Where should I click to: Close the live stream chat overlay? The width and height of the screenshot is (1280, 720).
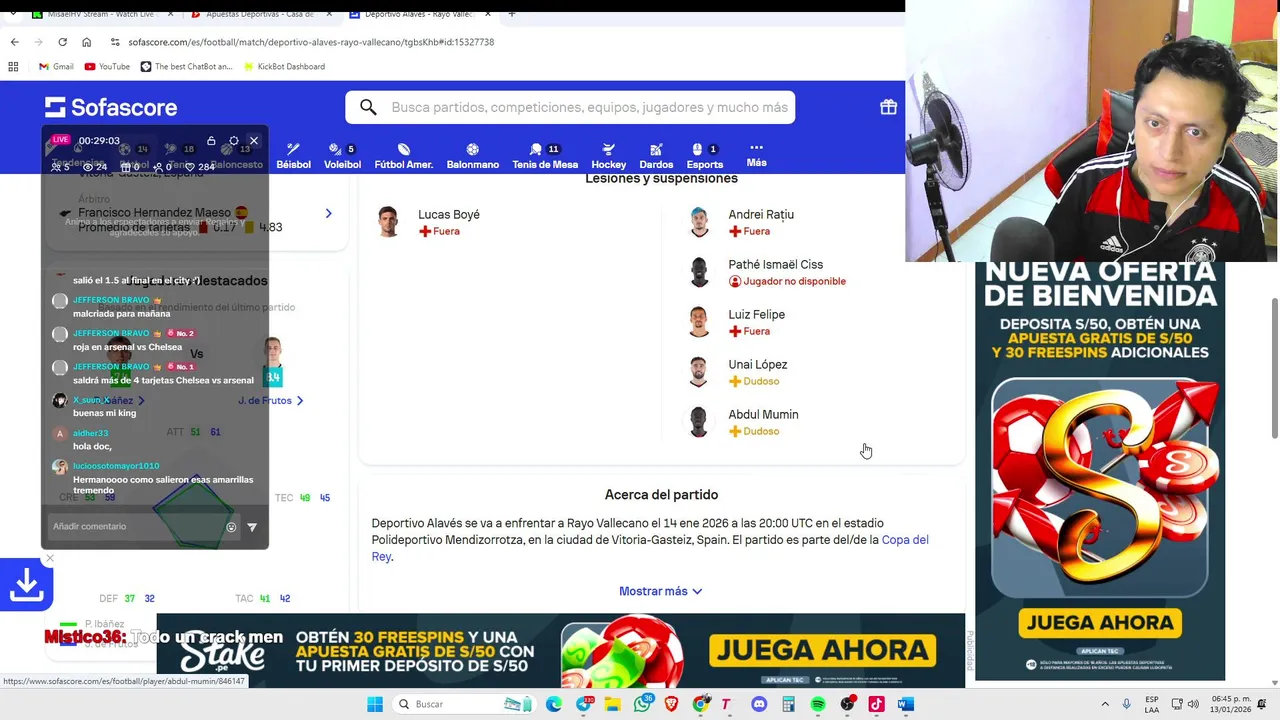tap(254, 141)
